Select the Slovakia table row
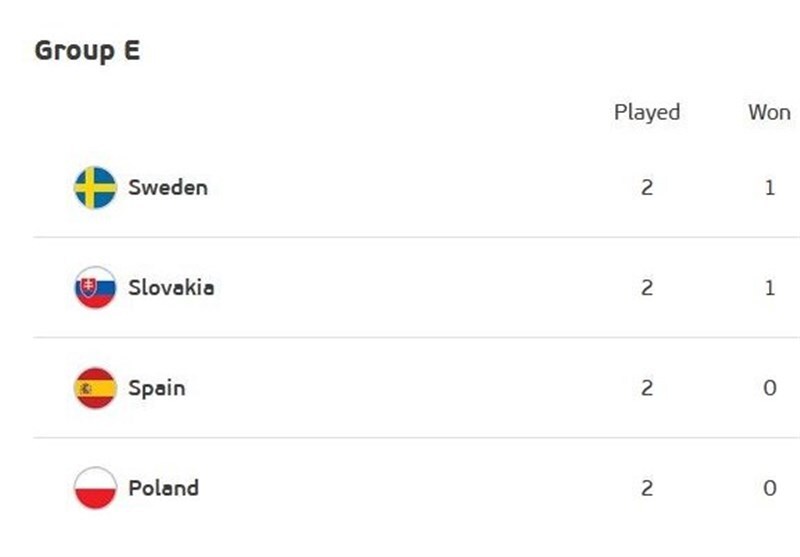 tap(400, 288)
